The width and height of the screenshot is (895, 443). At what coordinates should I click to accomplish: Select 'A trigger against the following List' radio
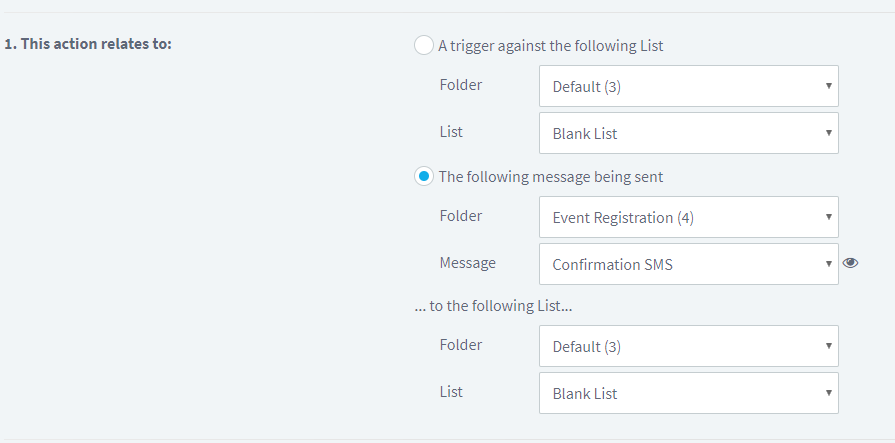pos(424,45)
